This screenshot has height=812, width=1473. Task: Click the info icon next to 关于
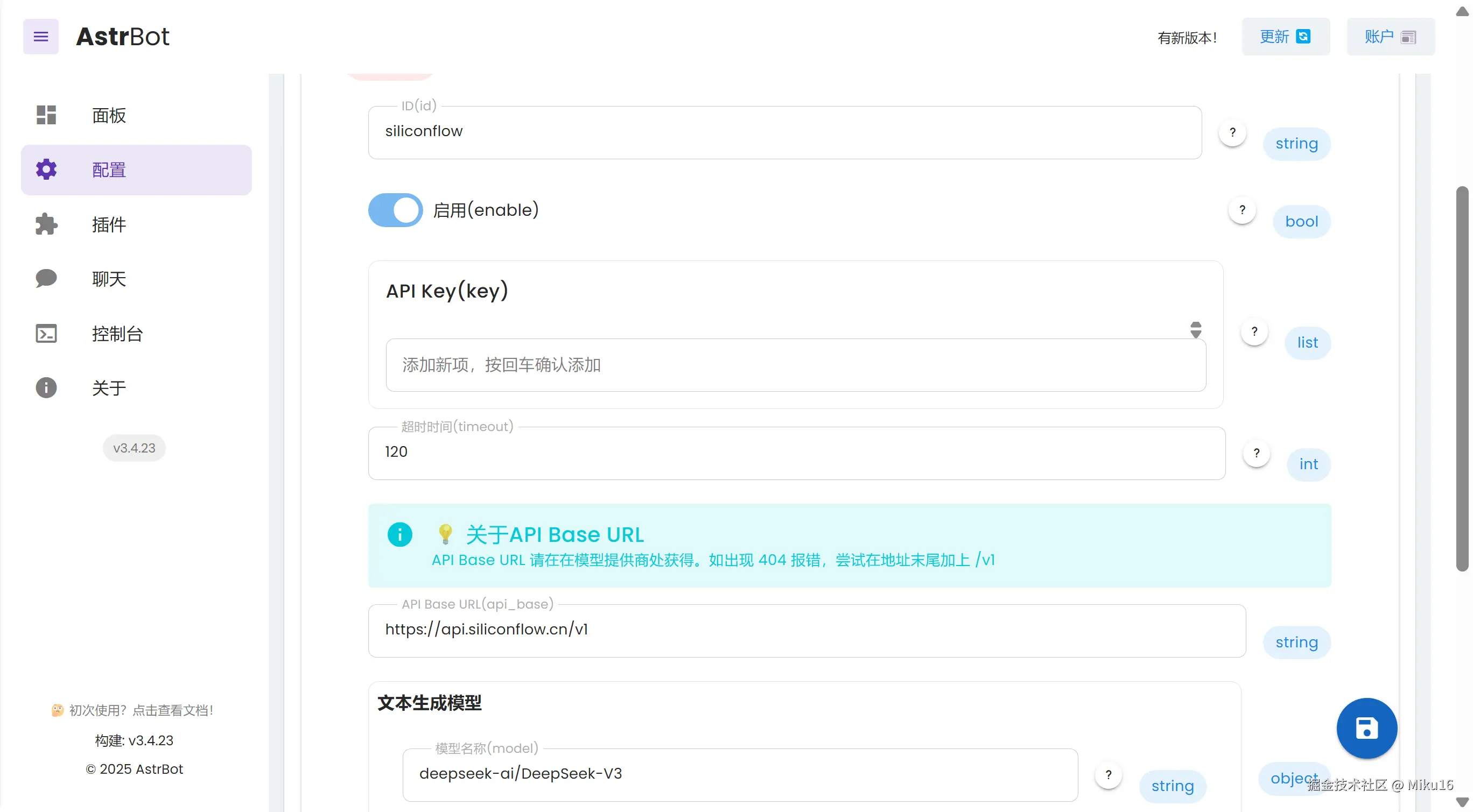pos(46,388)
